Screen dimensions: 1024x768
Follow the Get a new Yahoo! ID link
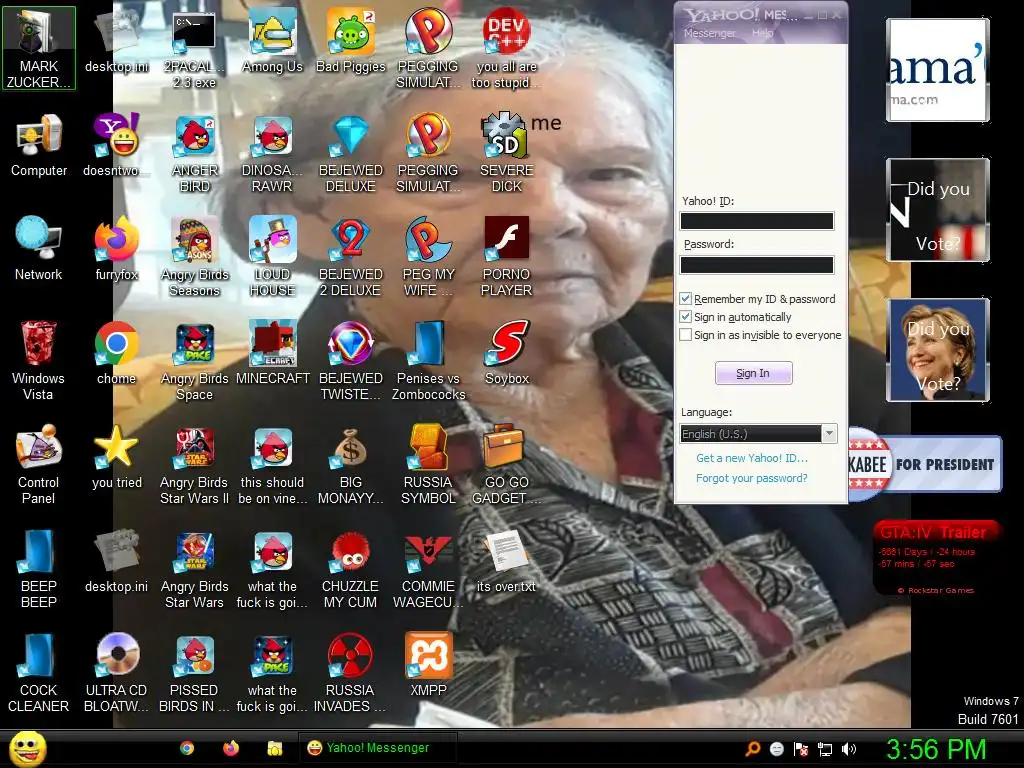[x=752, y=458]
